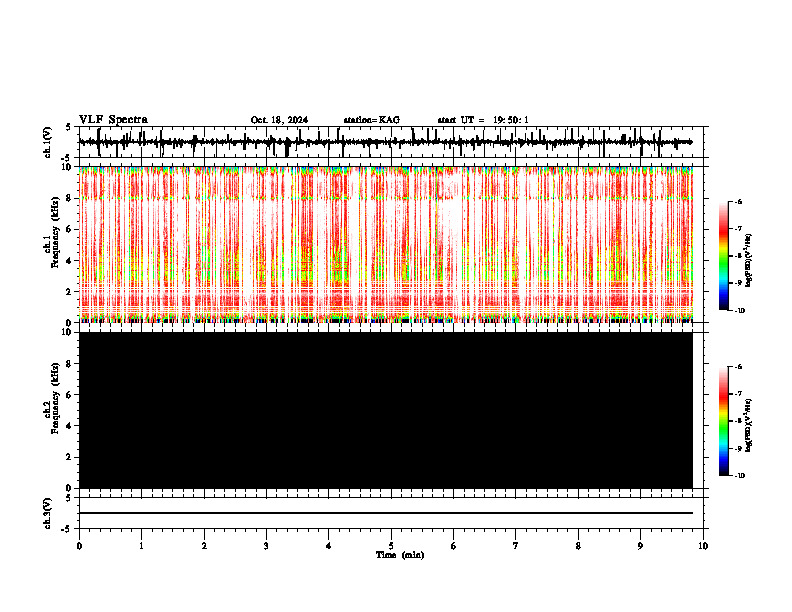
Task: Click time tick label '9' on the bottom axis
Action: pyautogui.click(x=640, y=546)
